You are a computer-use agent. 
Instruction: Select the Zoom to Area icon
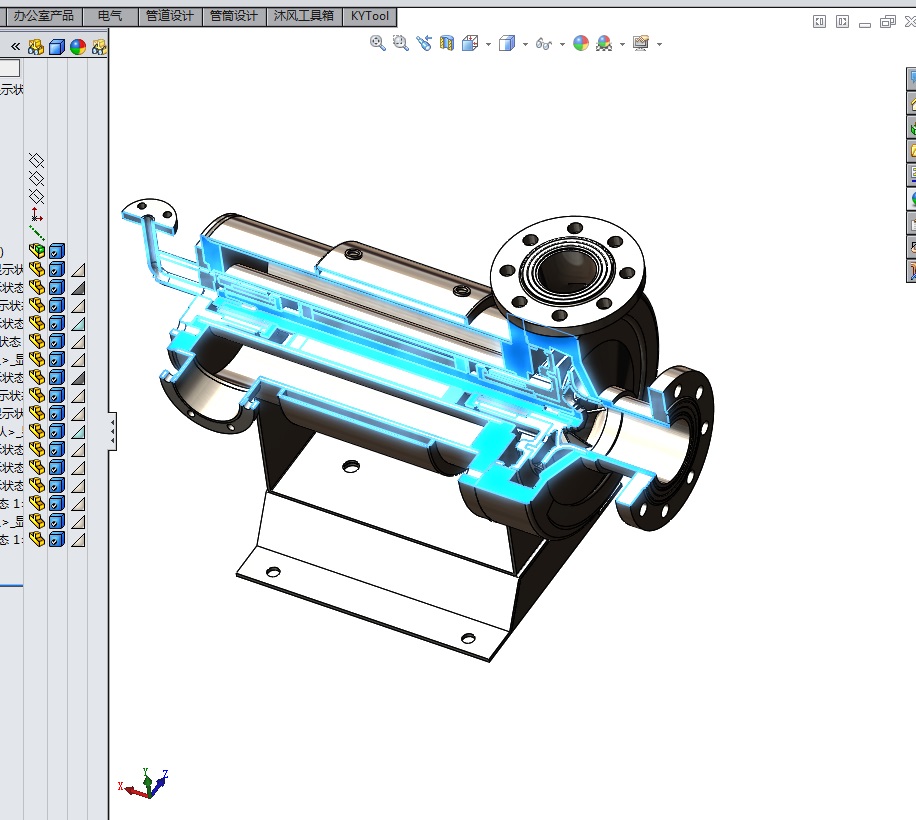[400, 43]
